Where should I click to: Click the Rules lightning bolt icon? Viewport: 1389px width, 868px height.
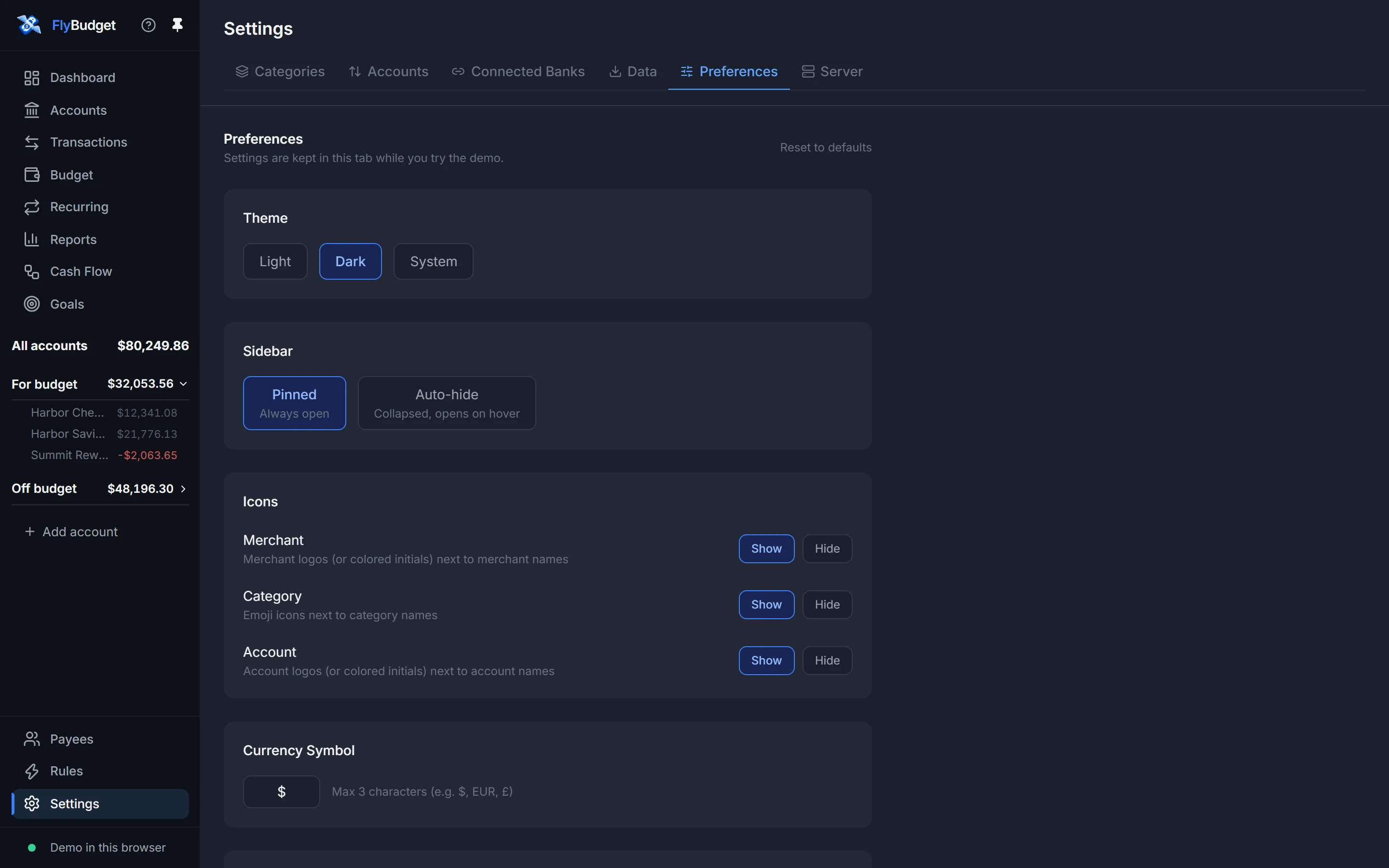[x=31, y=771]
